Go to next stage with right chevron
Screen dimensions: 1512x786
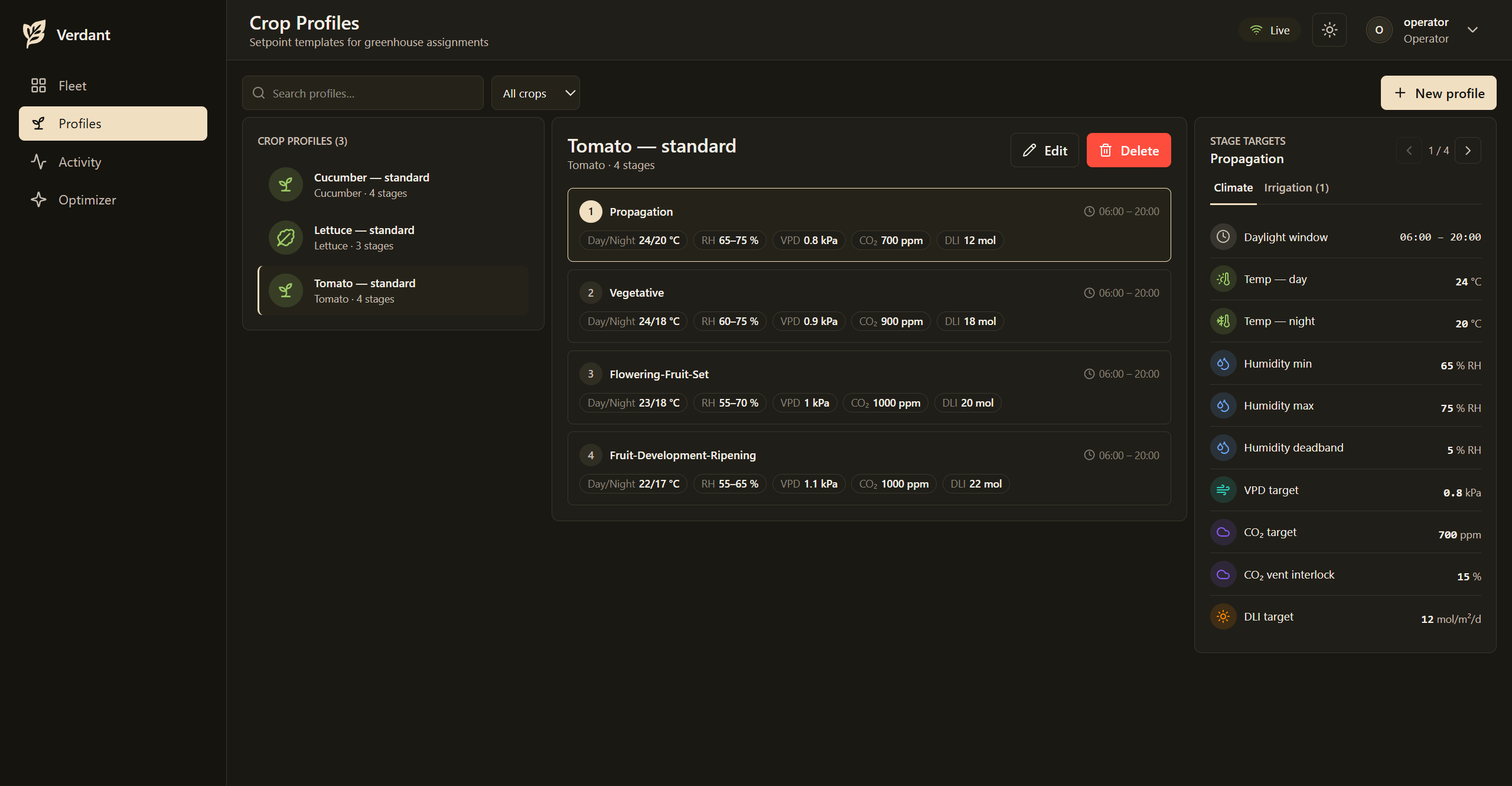coord(1468,150)
